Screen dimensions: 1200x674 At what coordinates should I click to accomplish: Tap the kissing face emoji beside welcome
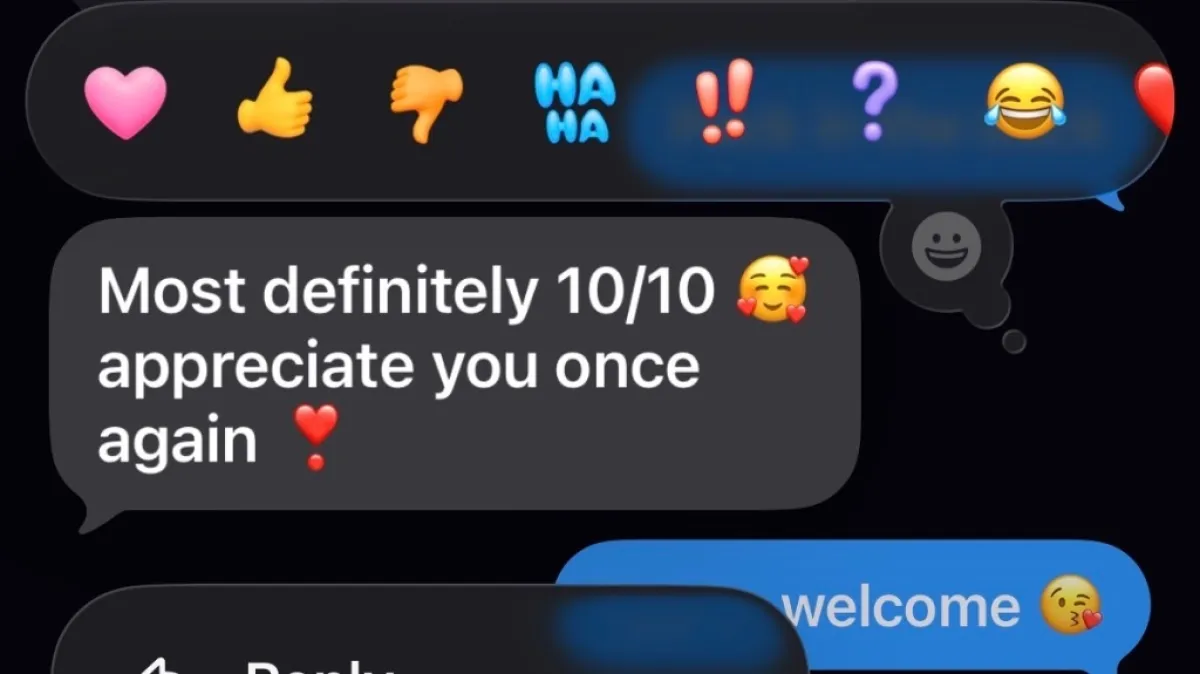click(x=1071, y=606)
